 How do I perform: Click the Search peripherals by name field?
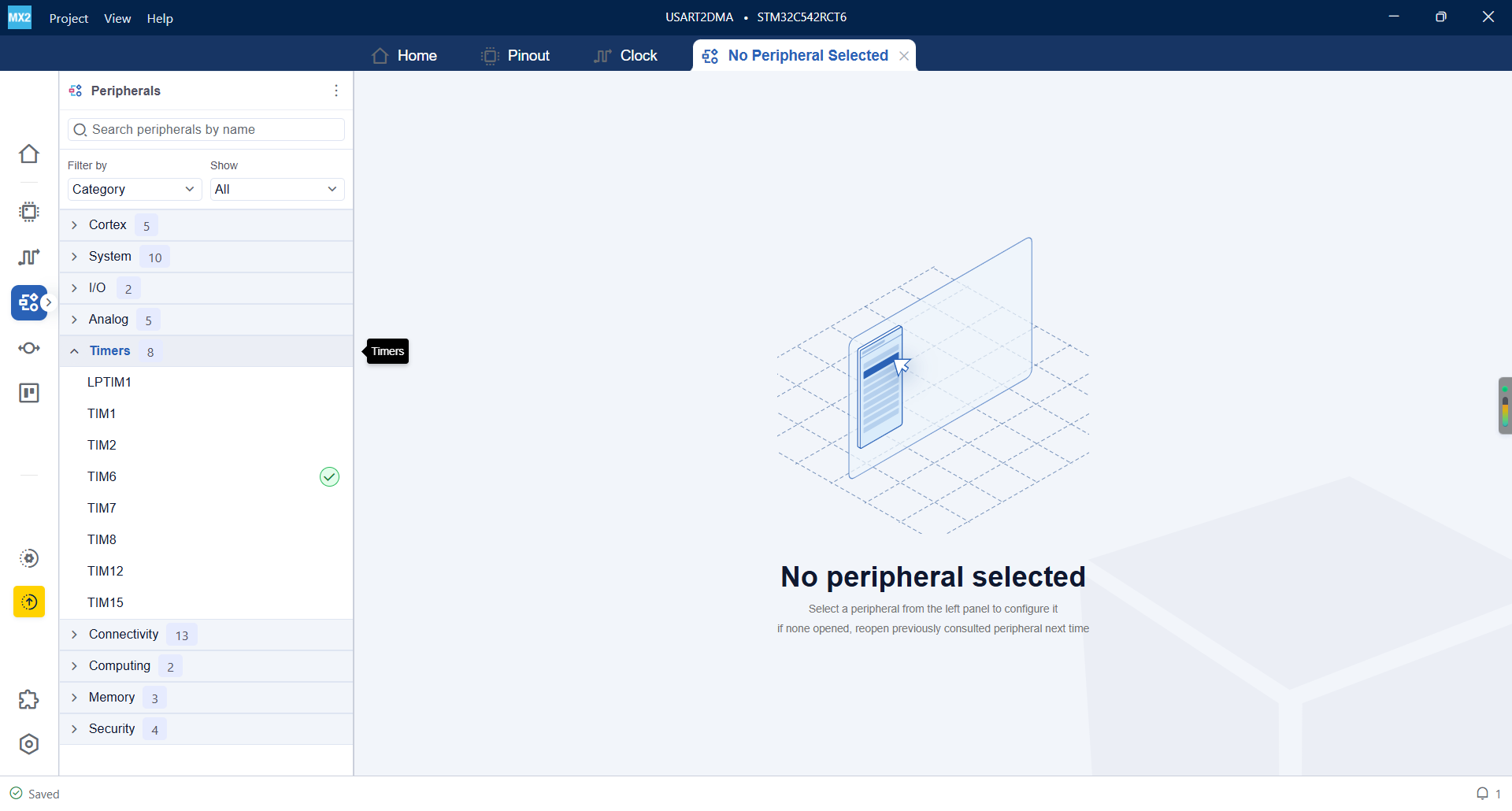point(206,129)
